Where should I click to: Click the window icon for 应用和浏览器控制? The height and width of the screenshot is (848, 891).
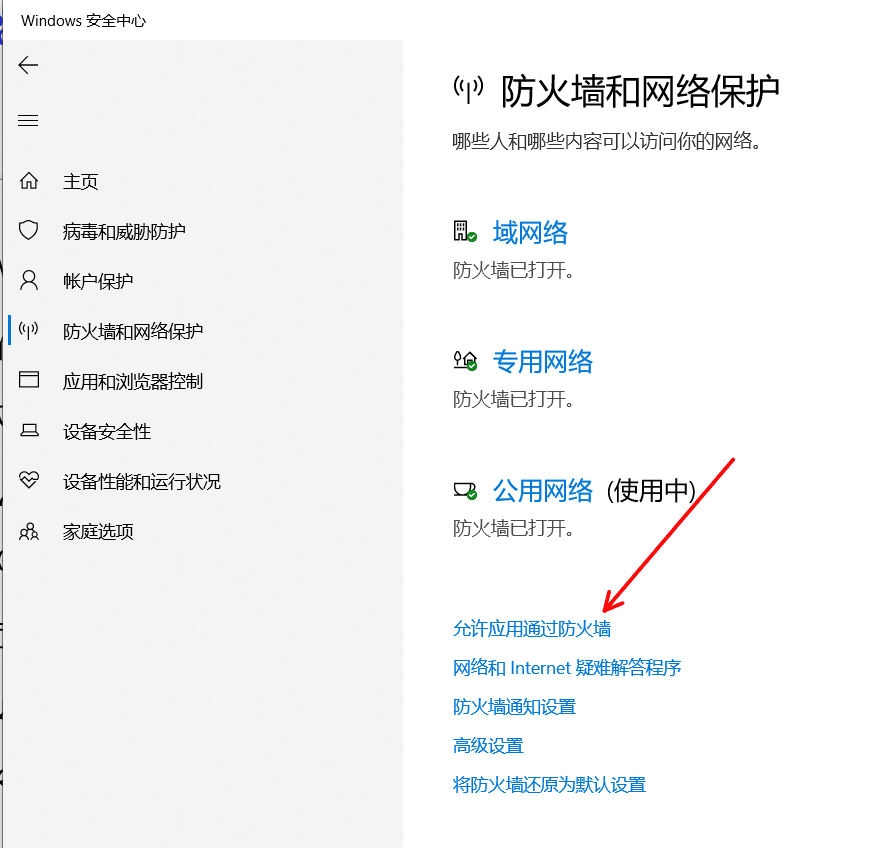pyautogui.click(x=29, y=380)
